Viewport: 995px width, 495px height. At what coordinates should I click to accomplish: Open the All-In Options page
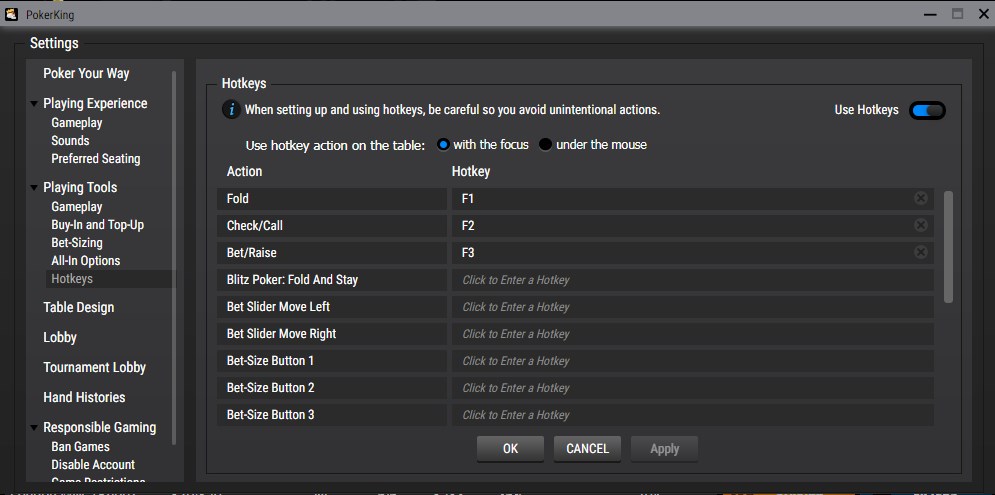point(86,260)
